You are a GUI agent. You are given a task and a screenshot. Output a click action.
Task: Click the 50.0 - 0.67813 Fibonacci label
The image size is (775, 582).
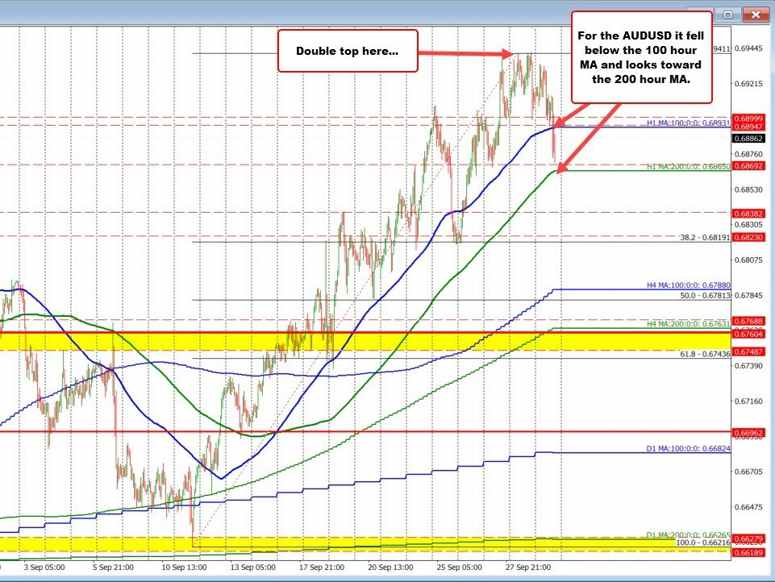click(x=705, y=295)
